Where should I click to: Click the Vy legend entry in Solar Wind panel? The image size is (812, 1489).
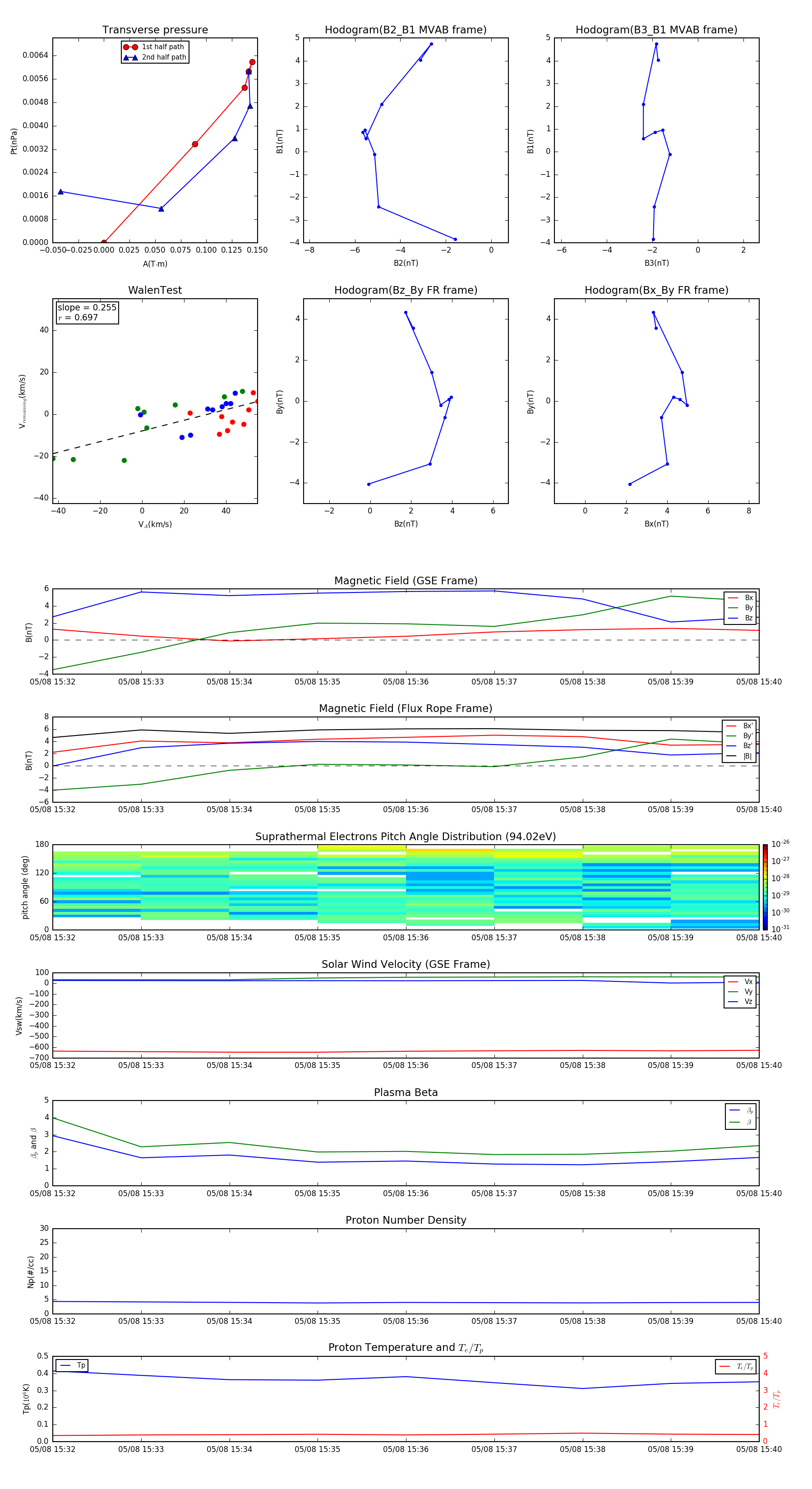[740, 991]
